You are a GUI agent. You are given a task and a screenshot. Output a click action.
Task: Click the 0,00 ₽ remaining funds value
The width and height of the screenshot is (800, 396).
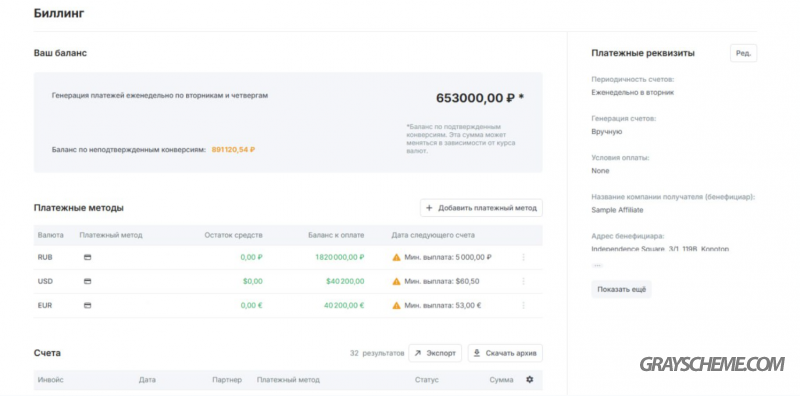tap(252, 258)
